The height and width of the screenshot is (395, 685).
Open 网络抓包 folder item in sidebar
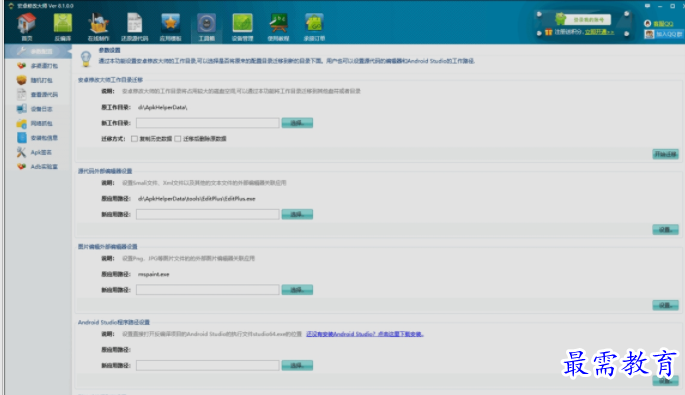coord(38,123)
